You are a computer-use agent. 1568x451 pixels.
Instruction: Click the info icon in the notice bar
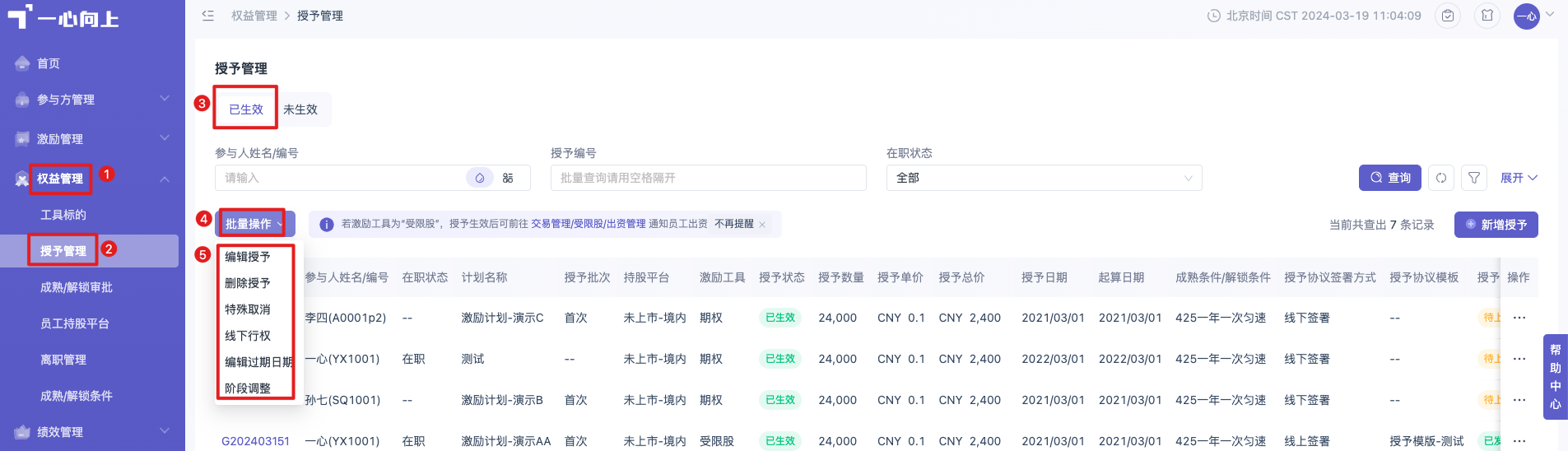[326, 225]
